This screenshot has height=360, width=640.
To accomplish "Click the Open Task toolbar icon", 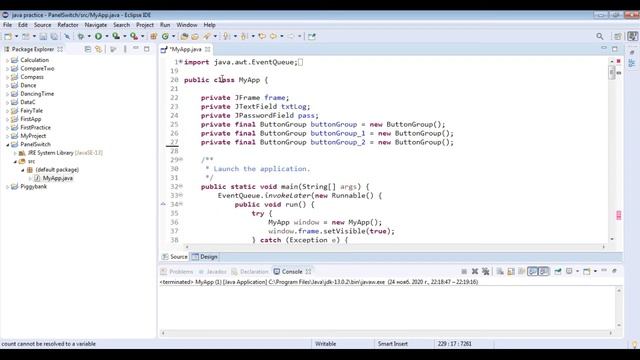I will (195, 36).
